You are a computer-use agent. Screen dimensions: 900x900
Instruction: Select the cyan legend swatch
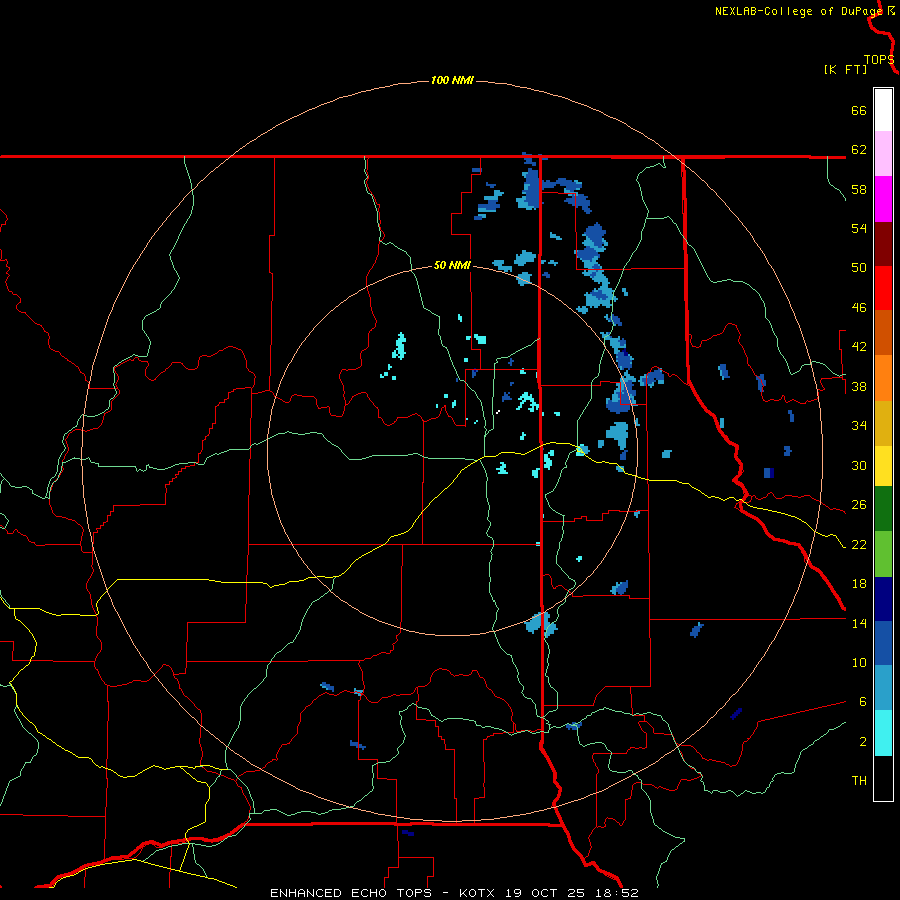(883, 733)
